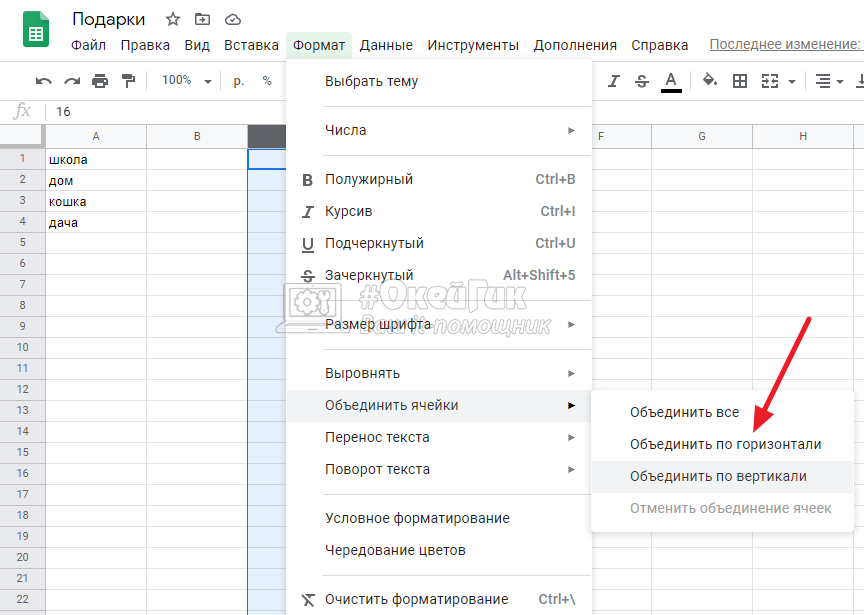Viewport: 864px width, 615px height.
Task: Open the Последнее изменение link
Action: tap(785, 45)
